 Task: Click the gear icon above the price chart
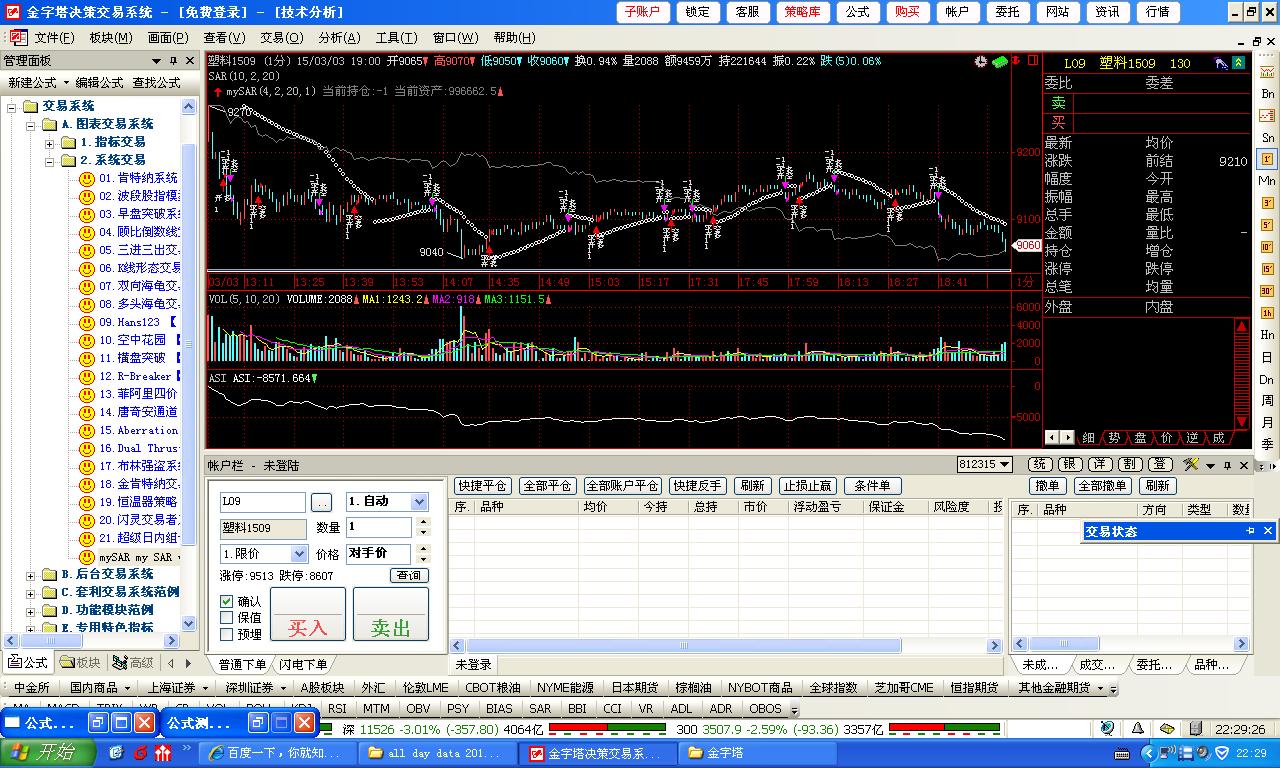click(x=981, y=62)
